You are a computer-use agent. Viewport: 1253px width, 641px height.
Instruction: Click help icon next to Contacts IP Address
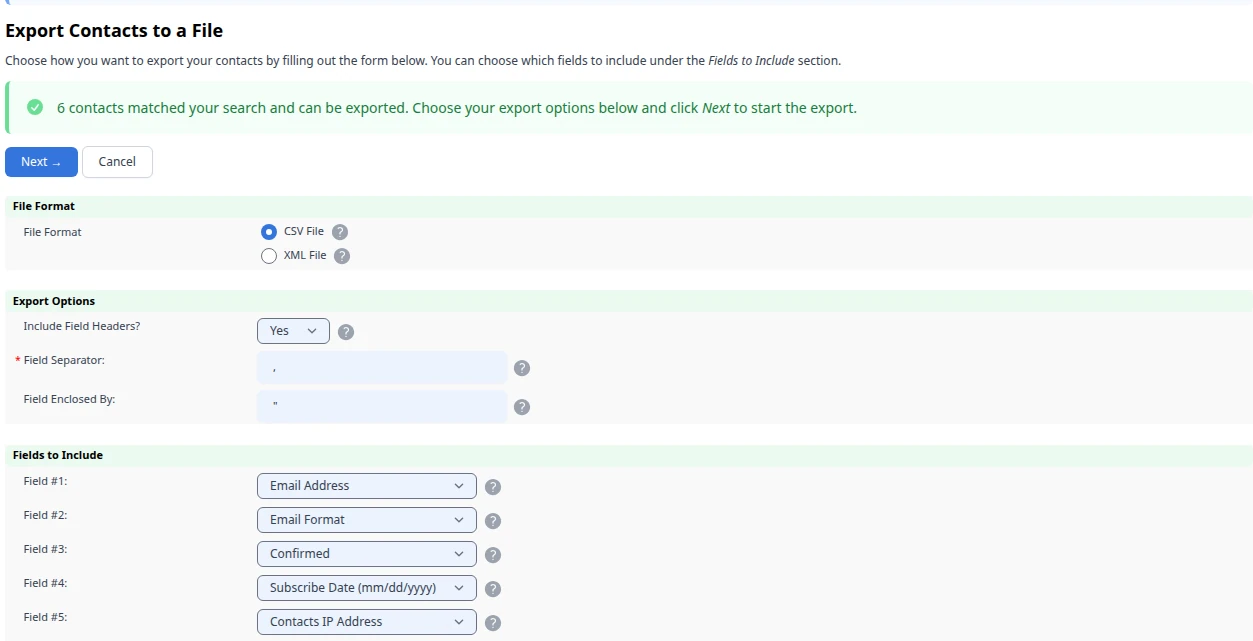point(493,623)
